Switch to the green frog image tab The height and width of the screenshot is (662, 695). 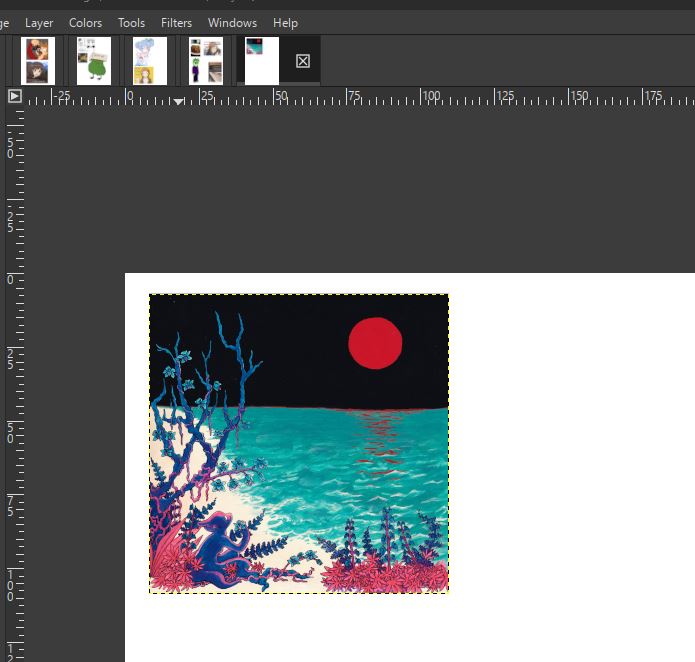point(94,61)
